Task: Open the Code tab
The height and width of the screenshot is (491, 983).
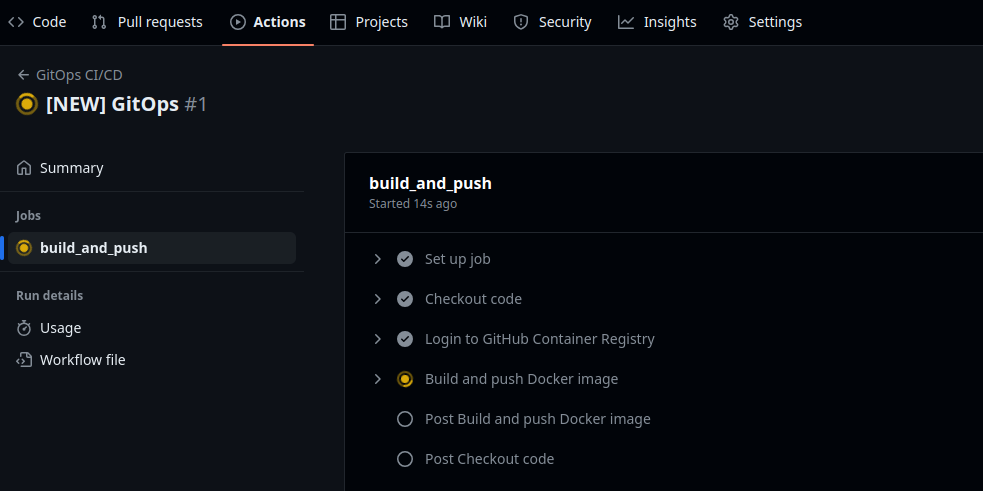Action: pos(36,22)
